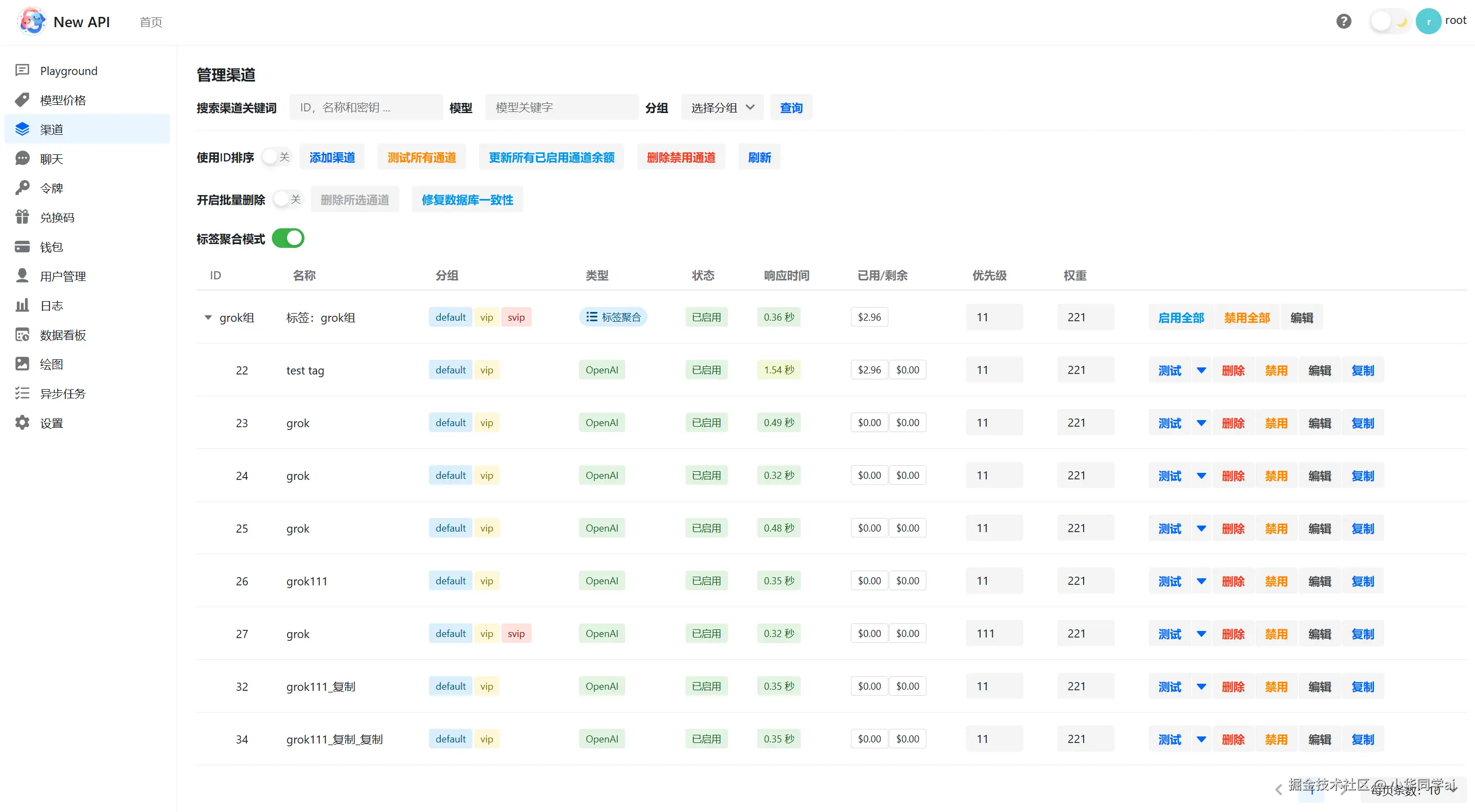1475x812 pixels.
Task: Go to 首页 in top navigation
Action: [151, 22]
